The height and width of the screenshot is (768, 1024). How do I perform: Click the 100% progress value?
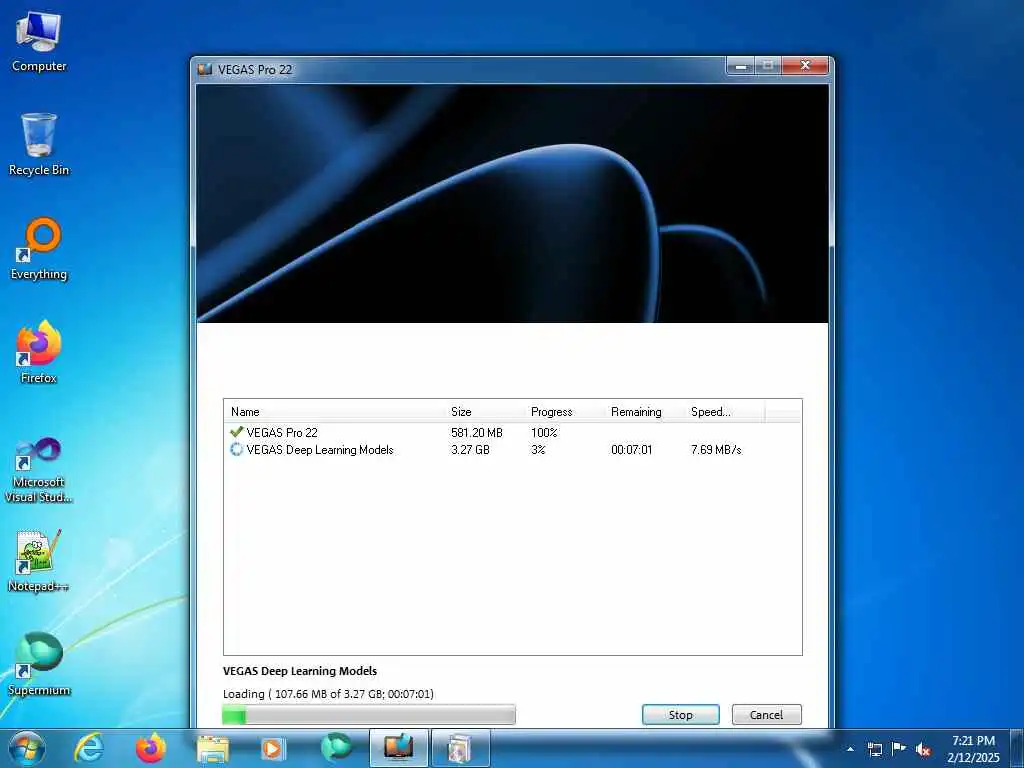point(544,432)
